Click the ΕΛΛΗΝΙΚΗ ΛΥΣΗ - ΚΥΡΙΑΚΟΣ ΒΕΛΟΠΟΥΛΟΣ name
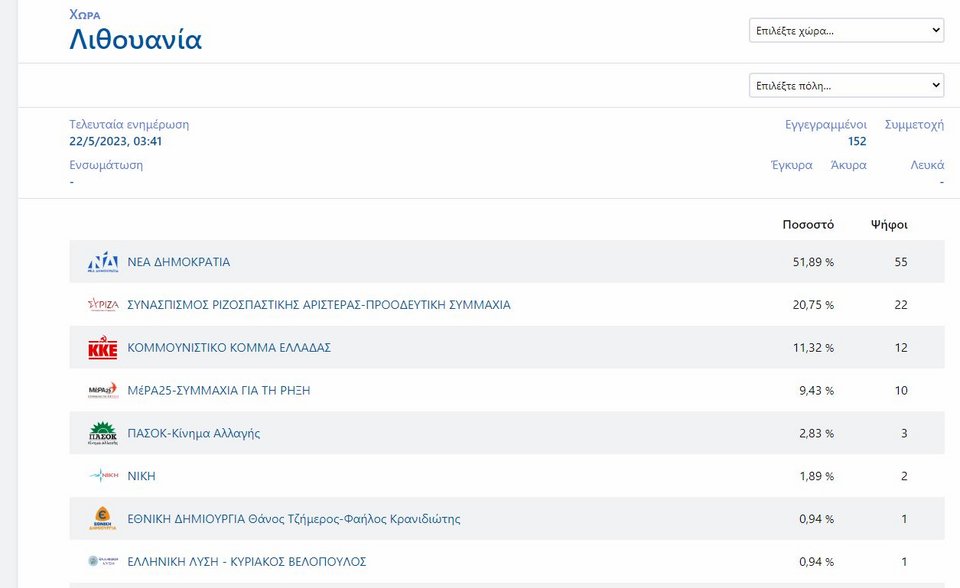 [247, 562]
